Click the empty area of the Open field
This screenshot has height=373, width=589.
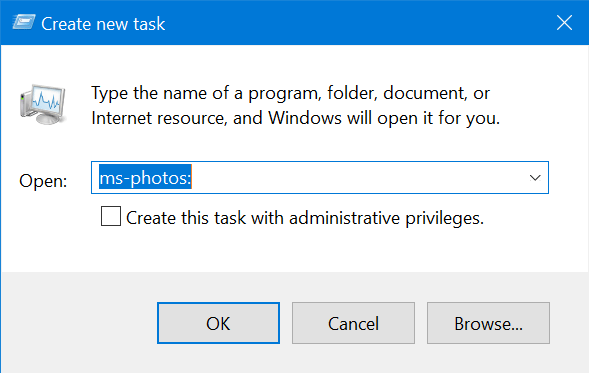click(x=357, y=178)
